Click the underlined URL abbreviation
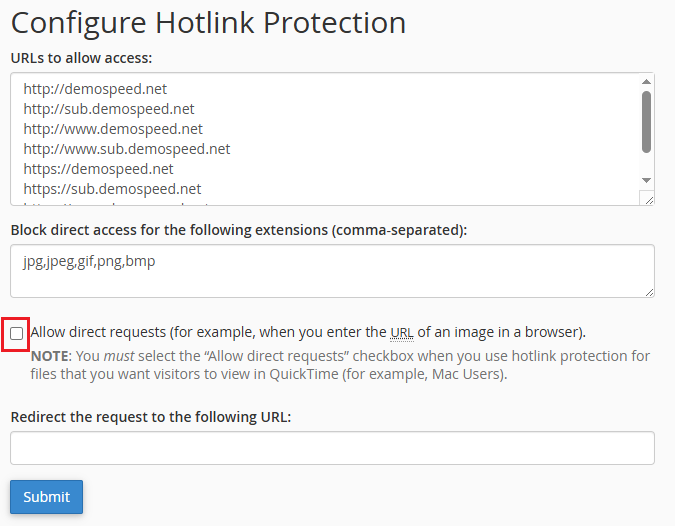This screenshot has width=675, height=526. coord(402,332)
